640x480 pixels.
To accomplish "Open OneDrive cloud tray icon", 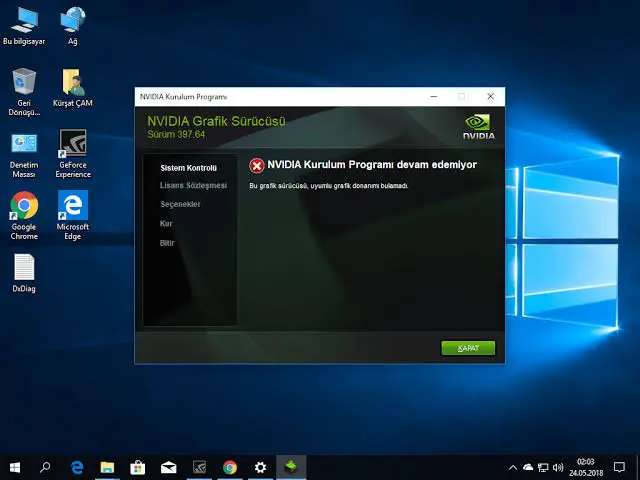I will [528, 467].
